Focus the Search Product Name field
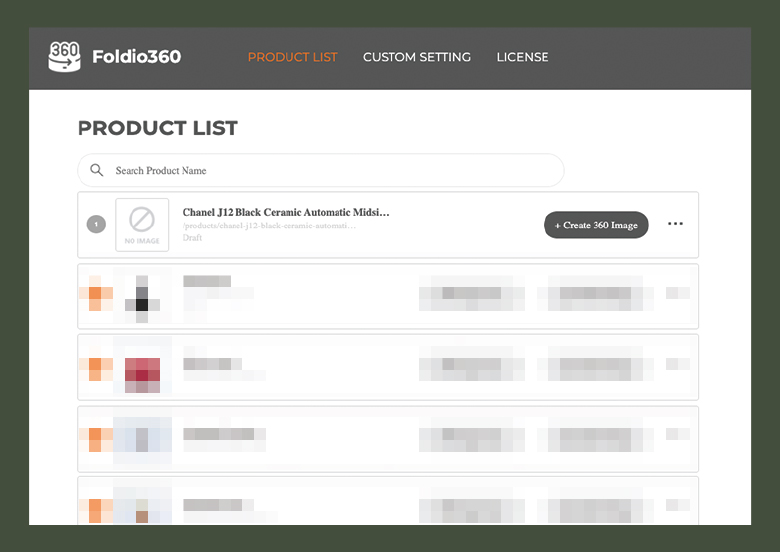Image resolution: width=780 pixels, height=552 pixels. (321, 170)
